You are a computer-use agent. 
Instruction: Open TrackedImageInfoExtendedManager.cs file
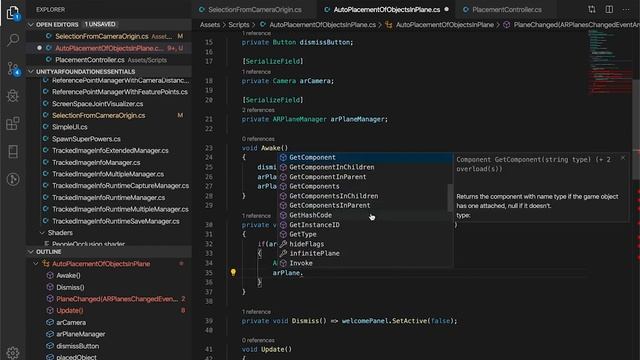pos(109,151)
